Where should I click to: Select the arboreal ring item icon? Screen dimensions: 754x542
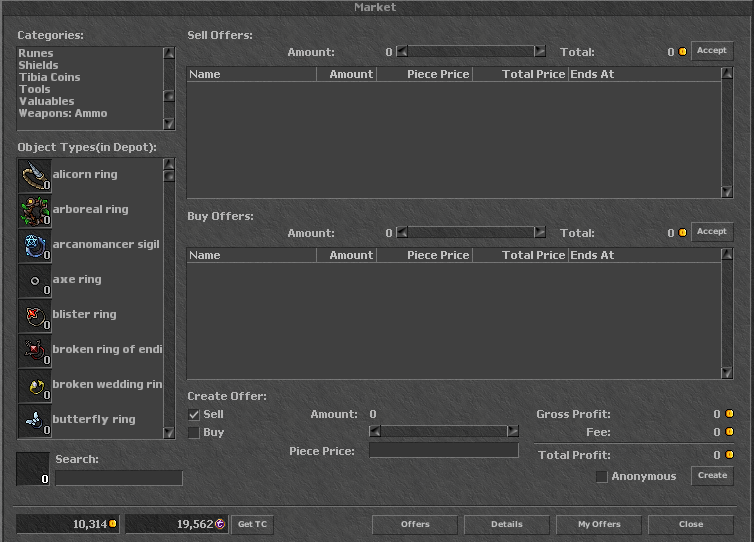coord(35,211)
